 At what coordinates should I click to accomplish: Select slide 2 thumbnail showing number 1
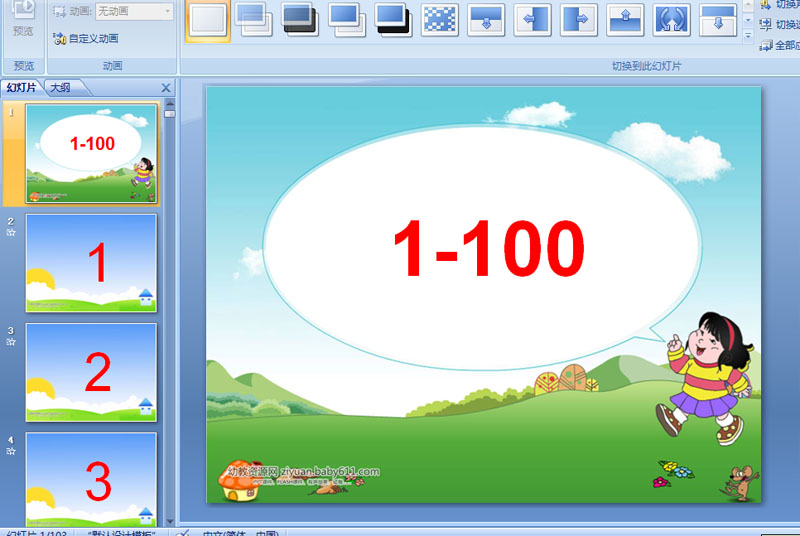point(91,263)
